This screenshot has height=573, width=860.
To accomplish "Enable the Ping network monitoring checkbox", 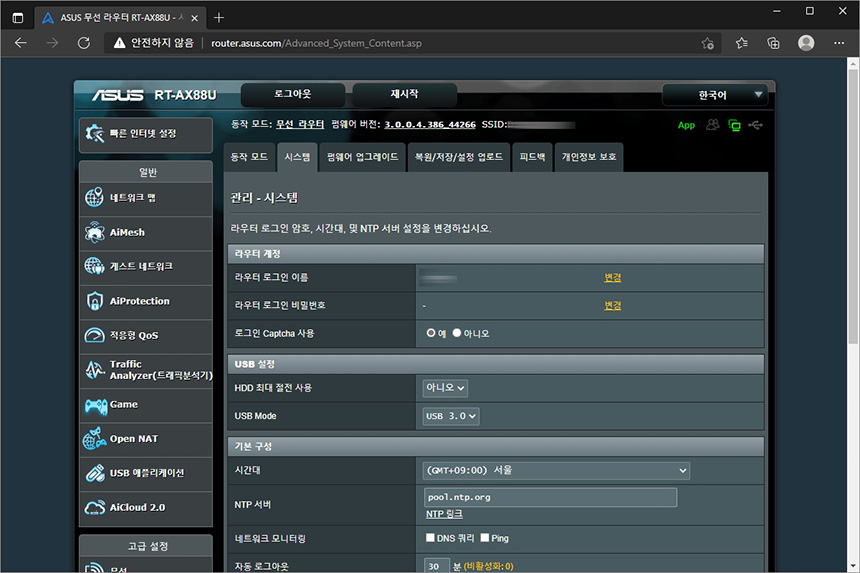I will pos(485,537).
